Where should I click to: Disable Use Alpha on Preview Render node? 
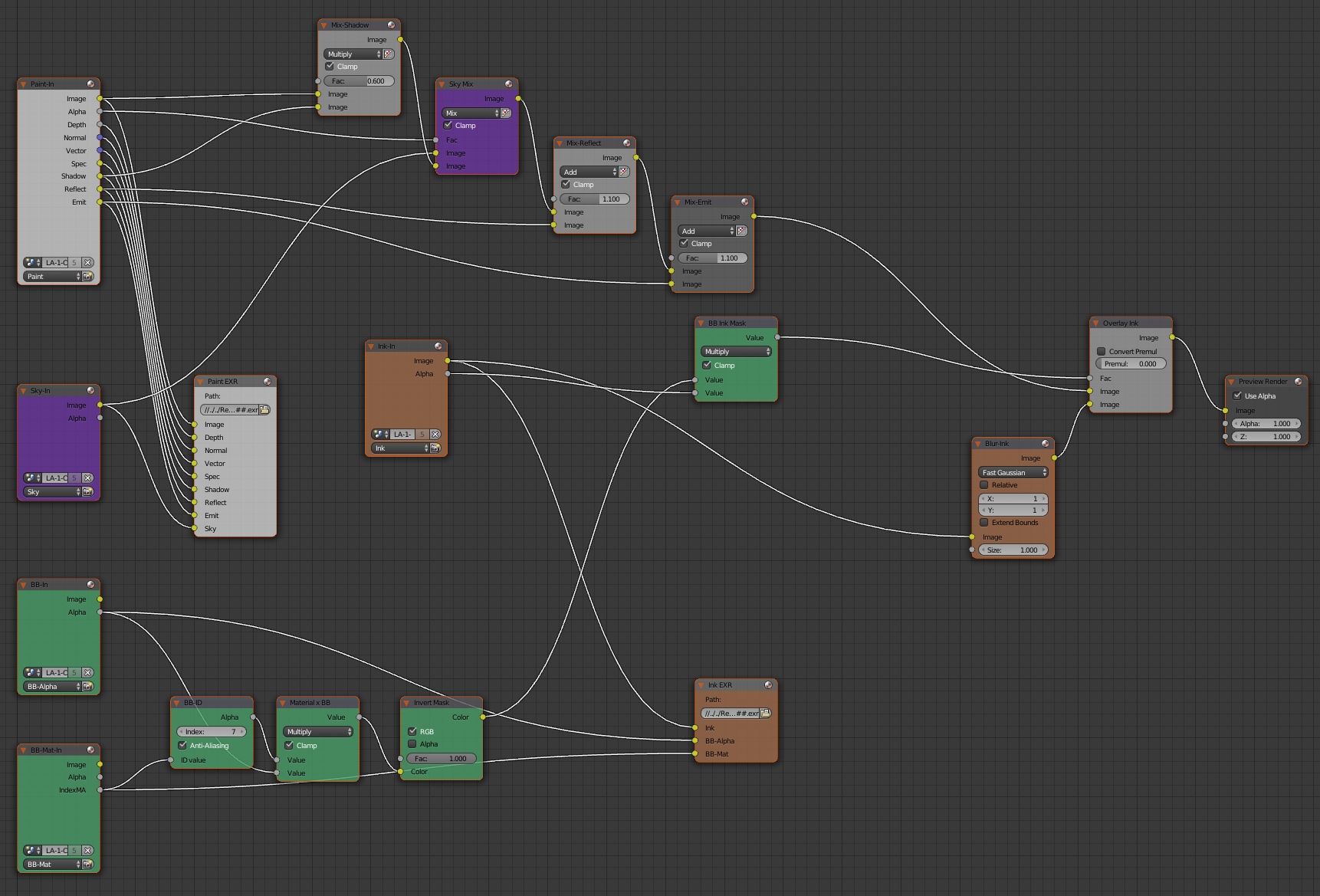[x=1237, y=396]
